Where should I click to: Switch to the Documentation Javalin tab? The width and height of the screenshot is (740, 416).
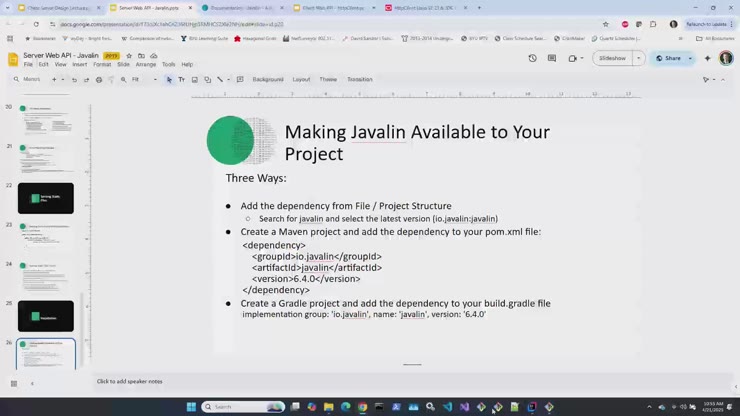click(242, 8)
